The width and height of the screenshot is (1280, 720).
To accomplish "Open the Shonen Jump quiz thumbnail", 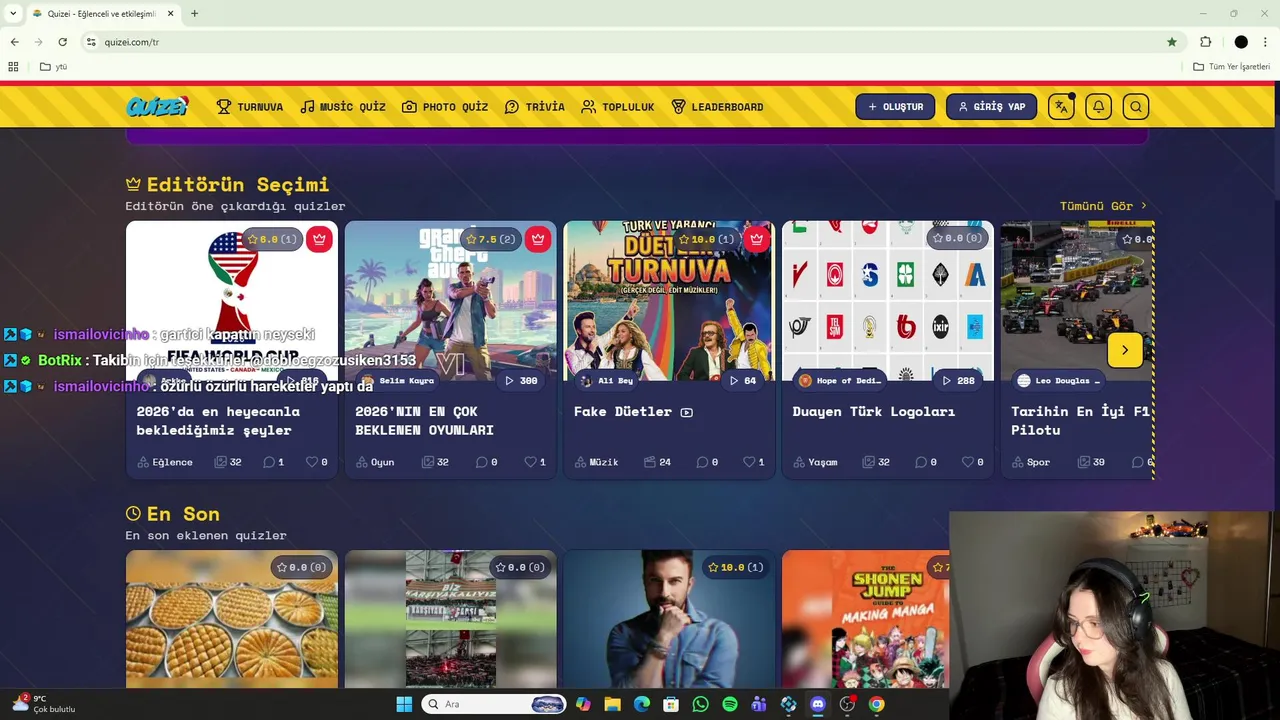I will pos(866,620).
